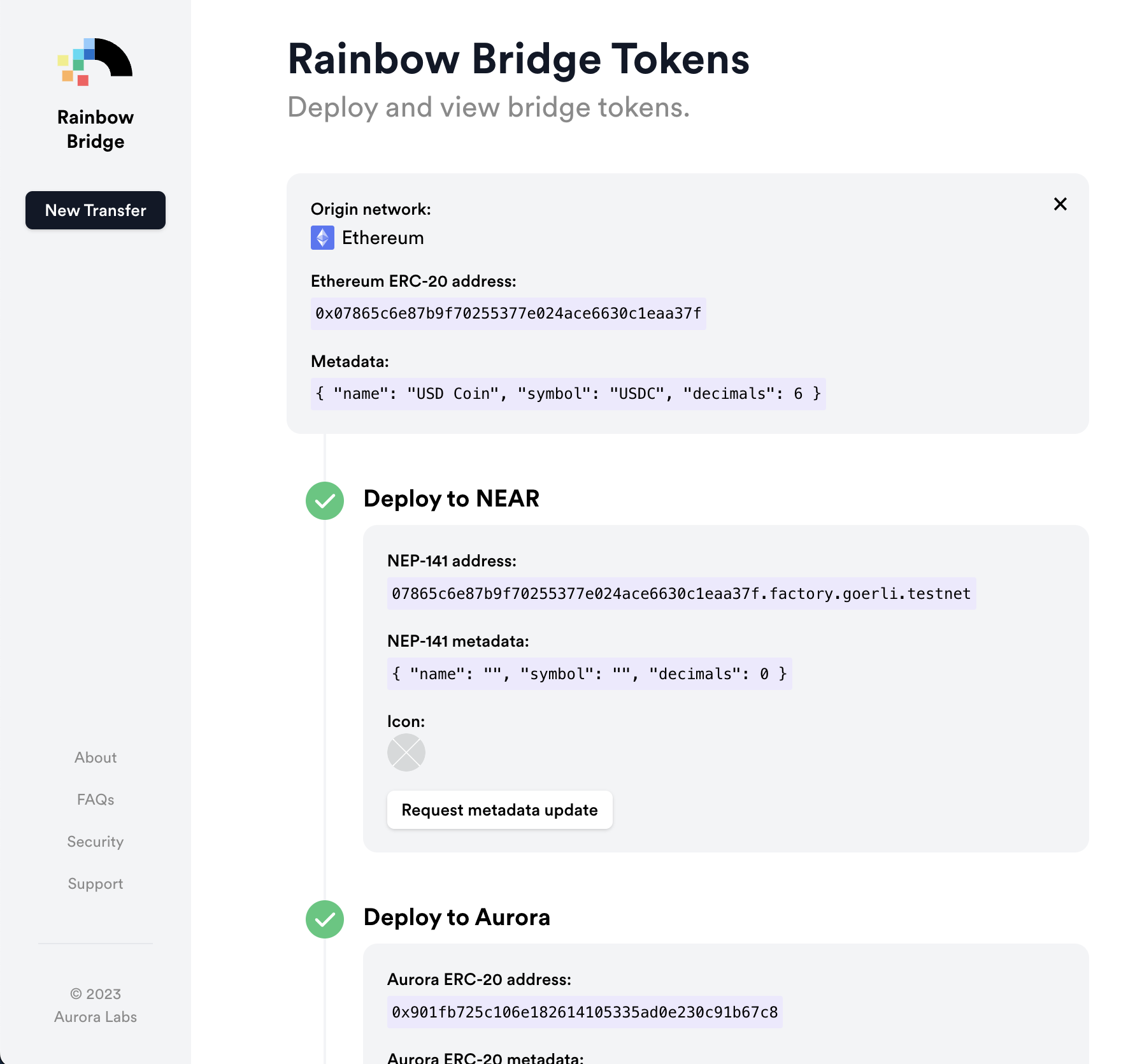The height and width of the screenshot is (1064, 1135).
Task: Click the Ethereum network name
Action: (383, 238)
